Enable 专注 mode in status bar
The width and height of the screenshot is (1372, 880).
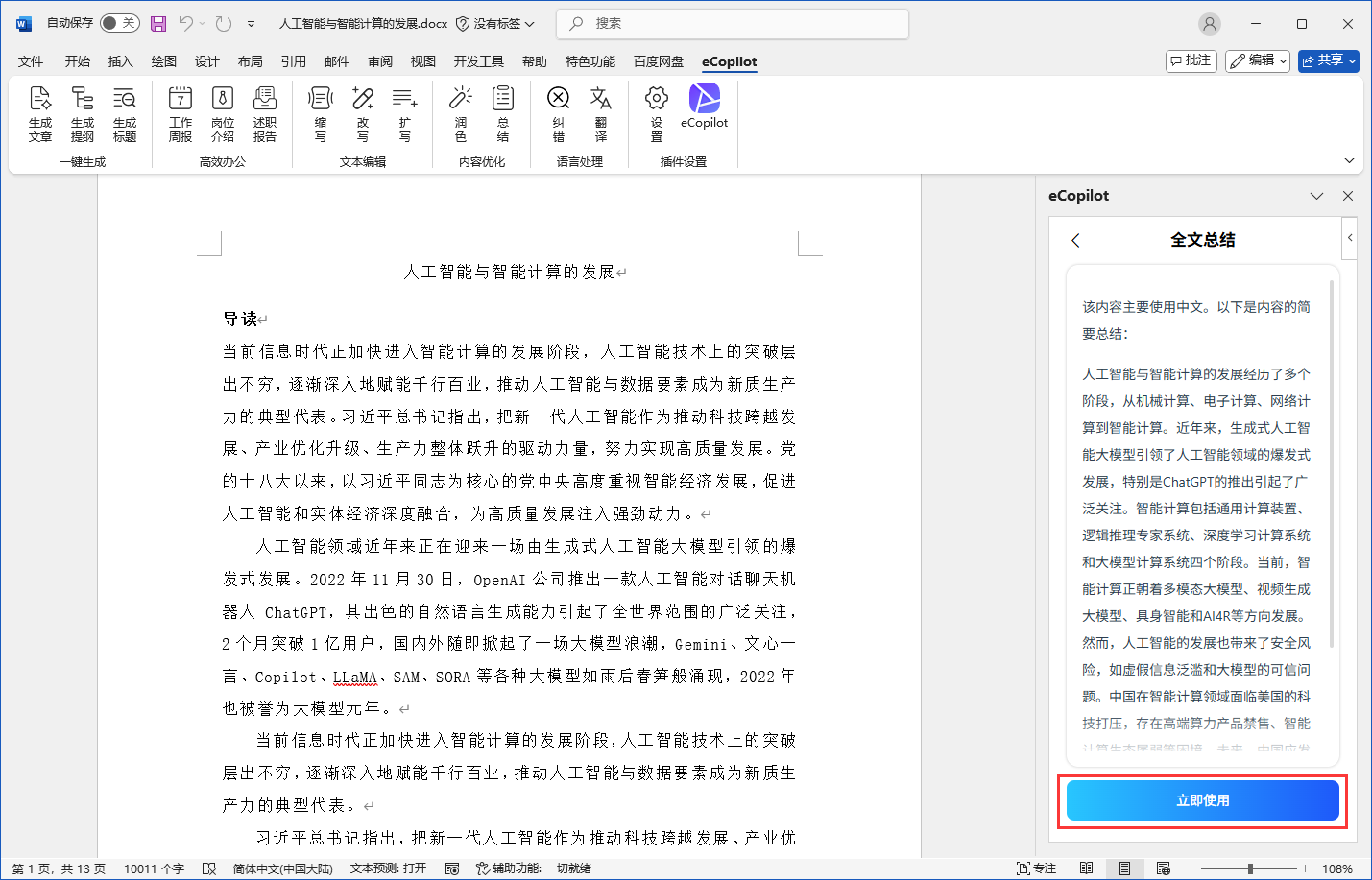[x=1037, y=867]
